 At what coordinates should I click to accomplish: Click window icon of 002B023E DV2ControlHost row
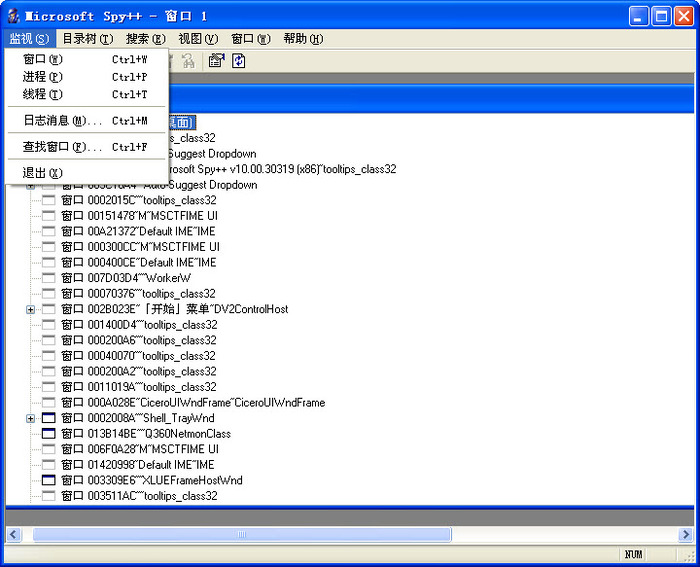coord(49,309)
